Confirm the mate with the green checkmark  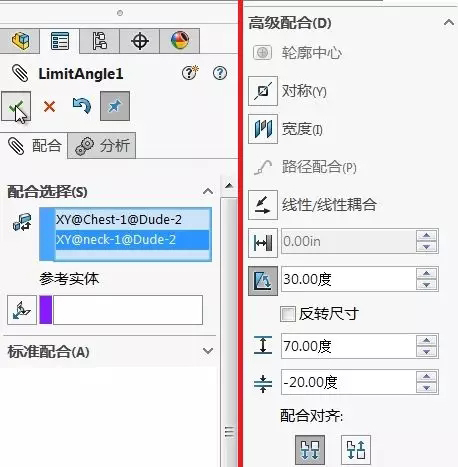pyautogui.click(x=16, y=106)
